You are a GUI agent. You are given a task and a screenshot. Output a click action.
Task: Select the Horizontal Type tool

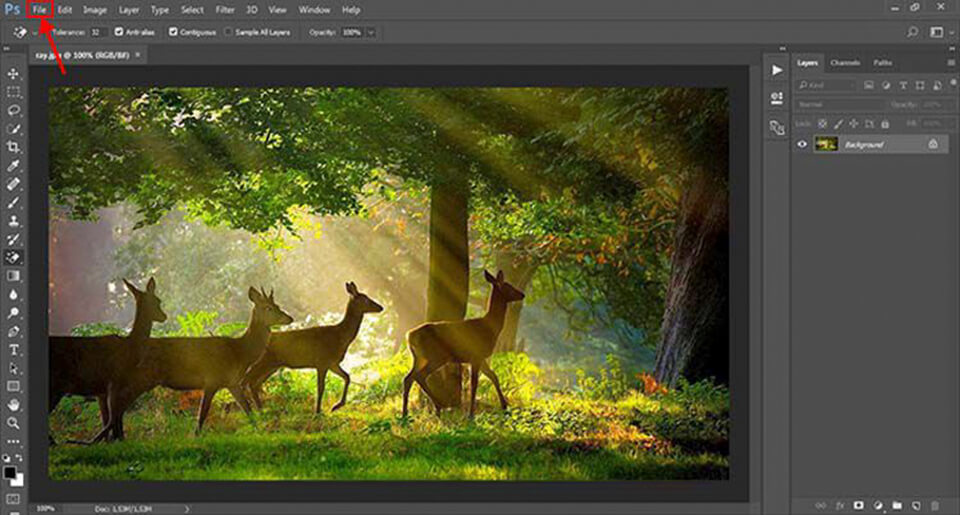[13, 350]
